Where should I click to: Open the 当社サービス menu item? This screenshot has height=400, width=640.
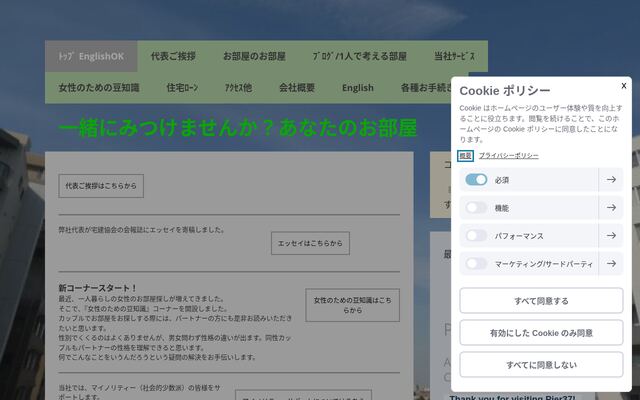point(454,56)
